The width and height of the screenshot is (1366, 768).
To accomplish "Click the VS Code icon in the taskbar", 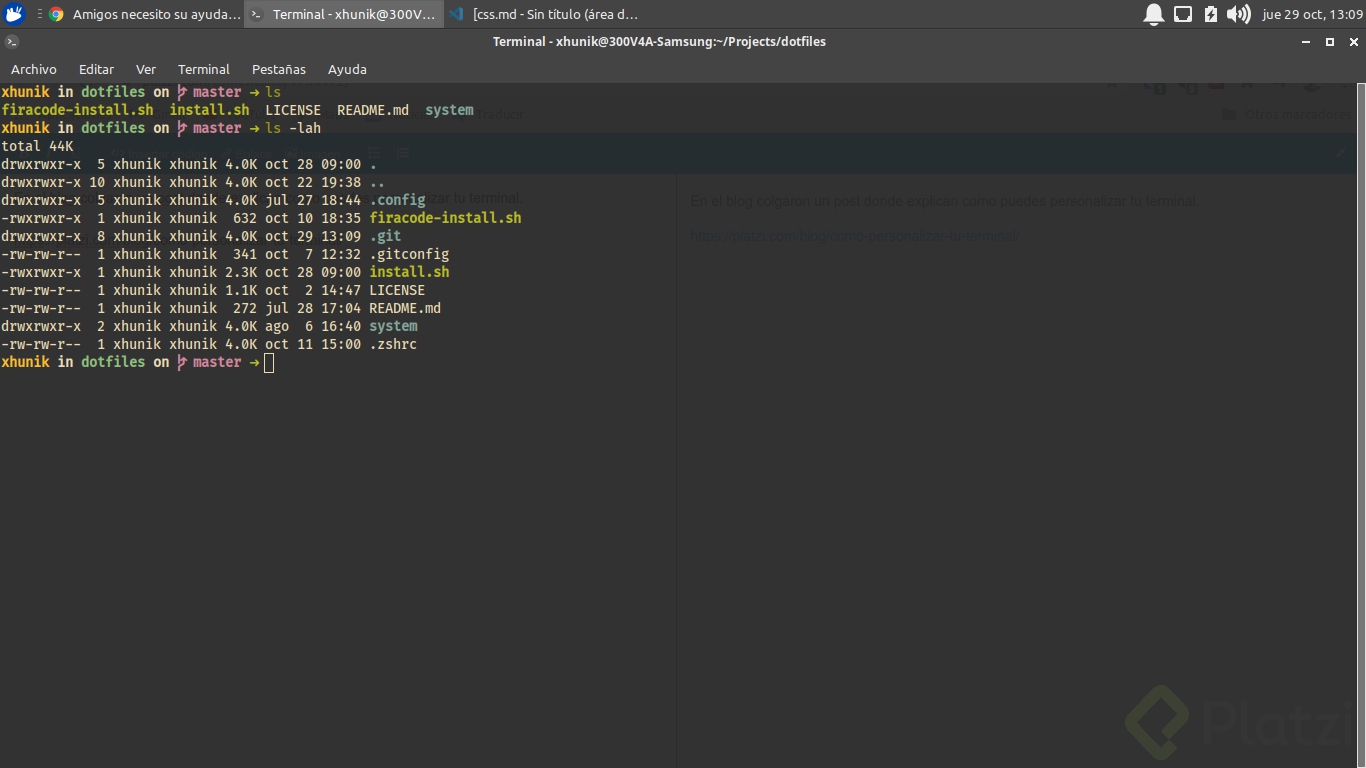I will 456,14.
